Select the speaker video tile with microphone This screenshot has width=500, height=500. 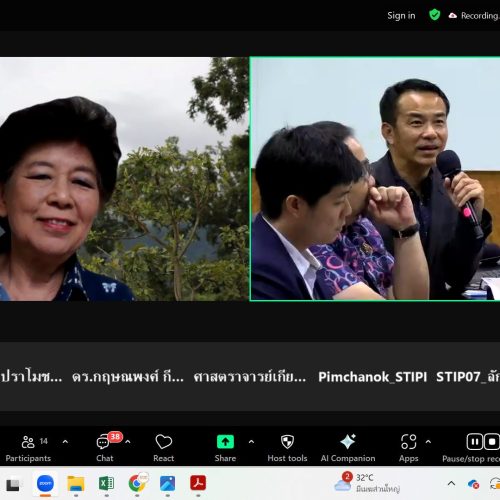tap(375, 179)
